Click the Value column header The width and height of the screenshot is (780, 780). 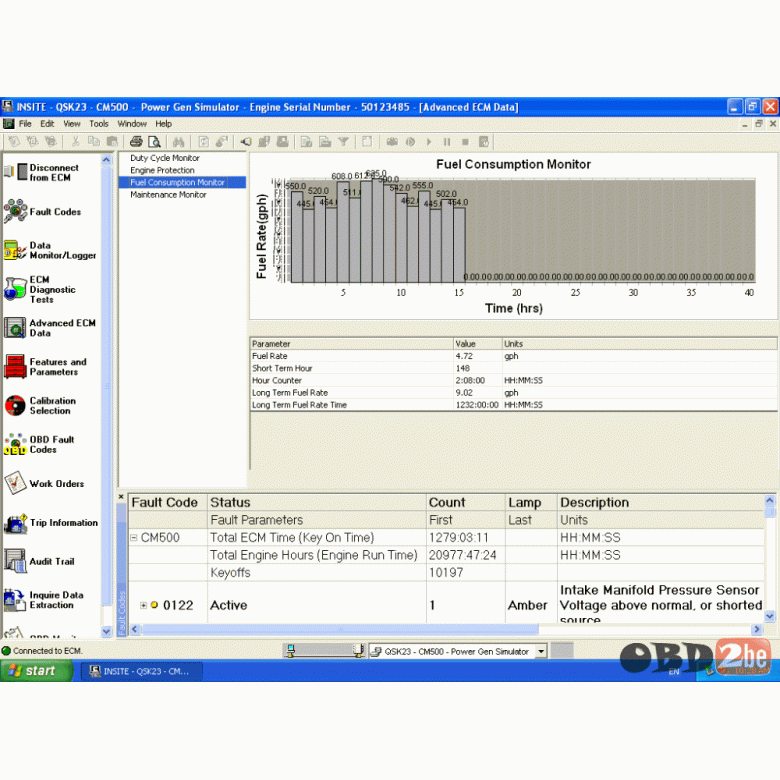tap(478, 344)
